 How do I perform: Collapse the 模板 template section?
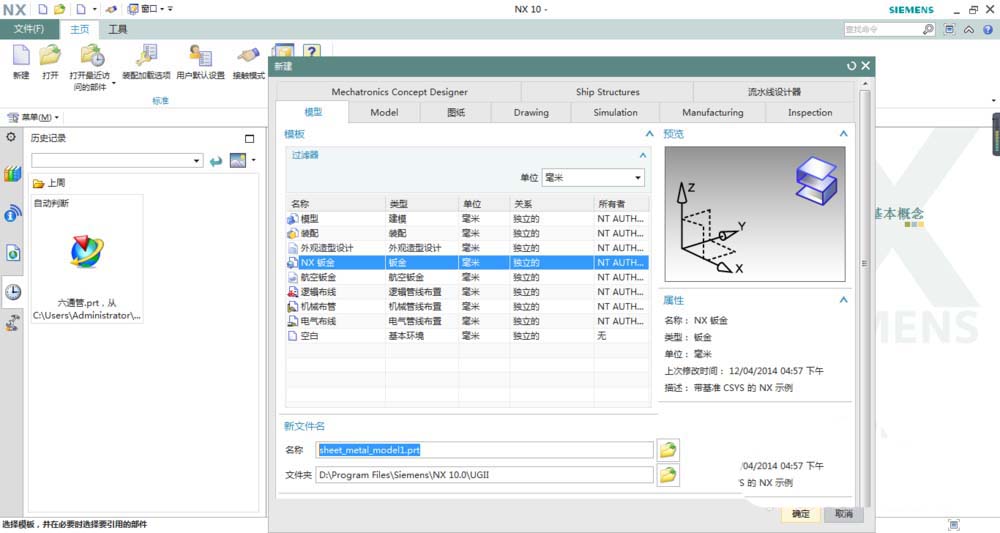coord(649,134)
